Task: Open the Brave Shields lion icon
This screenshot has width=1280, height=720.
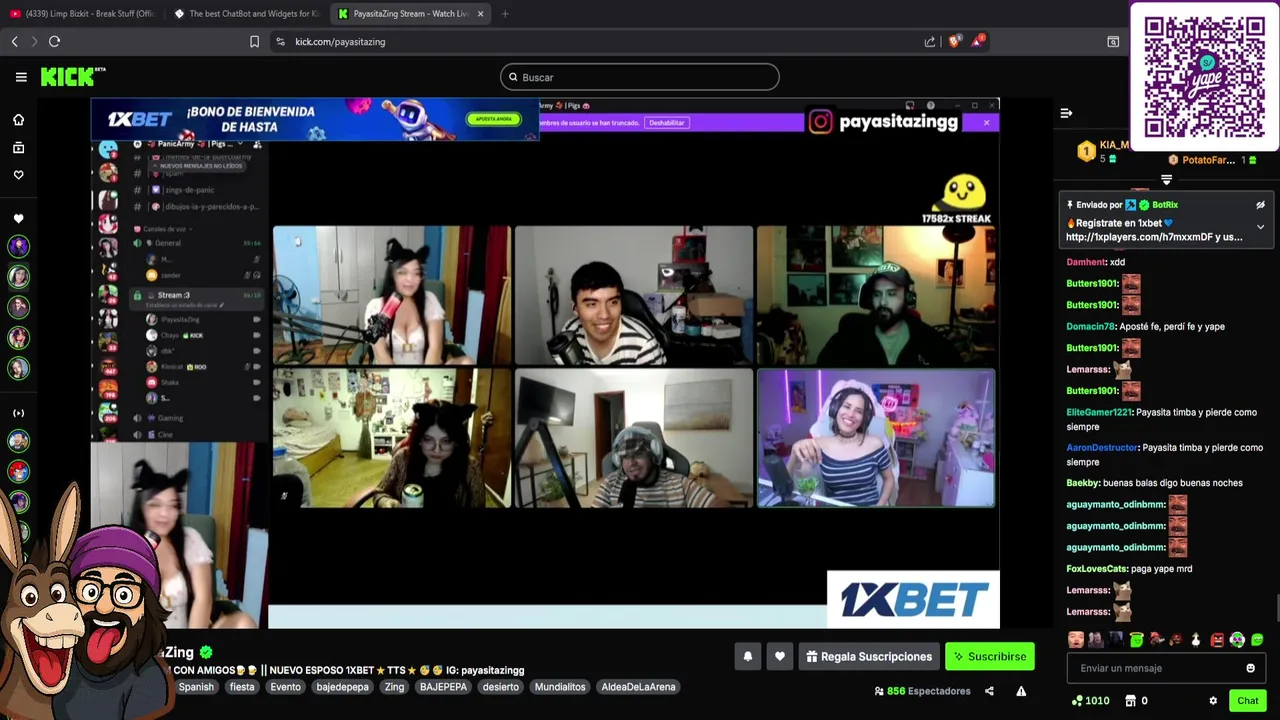Action: point(954,42)
